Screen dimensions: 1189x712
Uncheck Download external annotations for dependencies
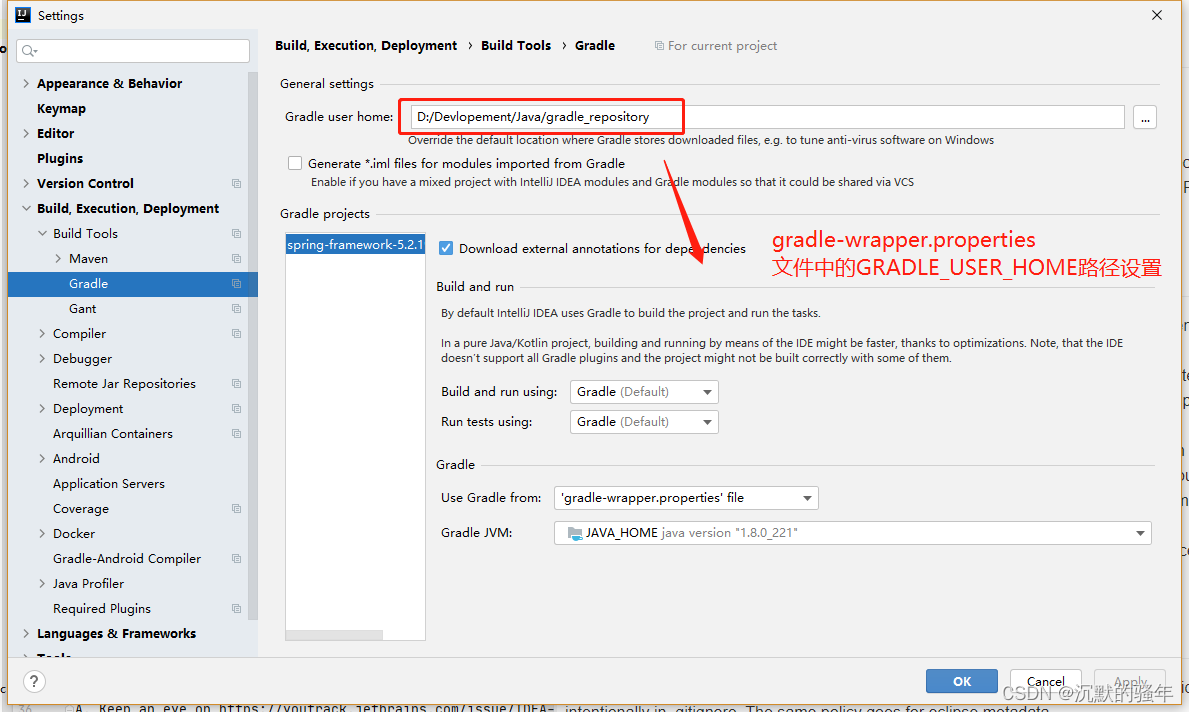tap(446, 248)
